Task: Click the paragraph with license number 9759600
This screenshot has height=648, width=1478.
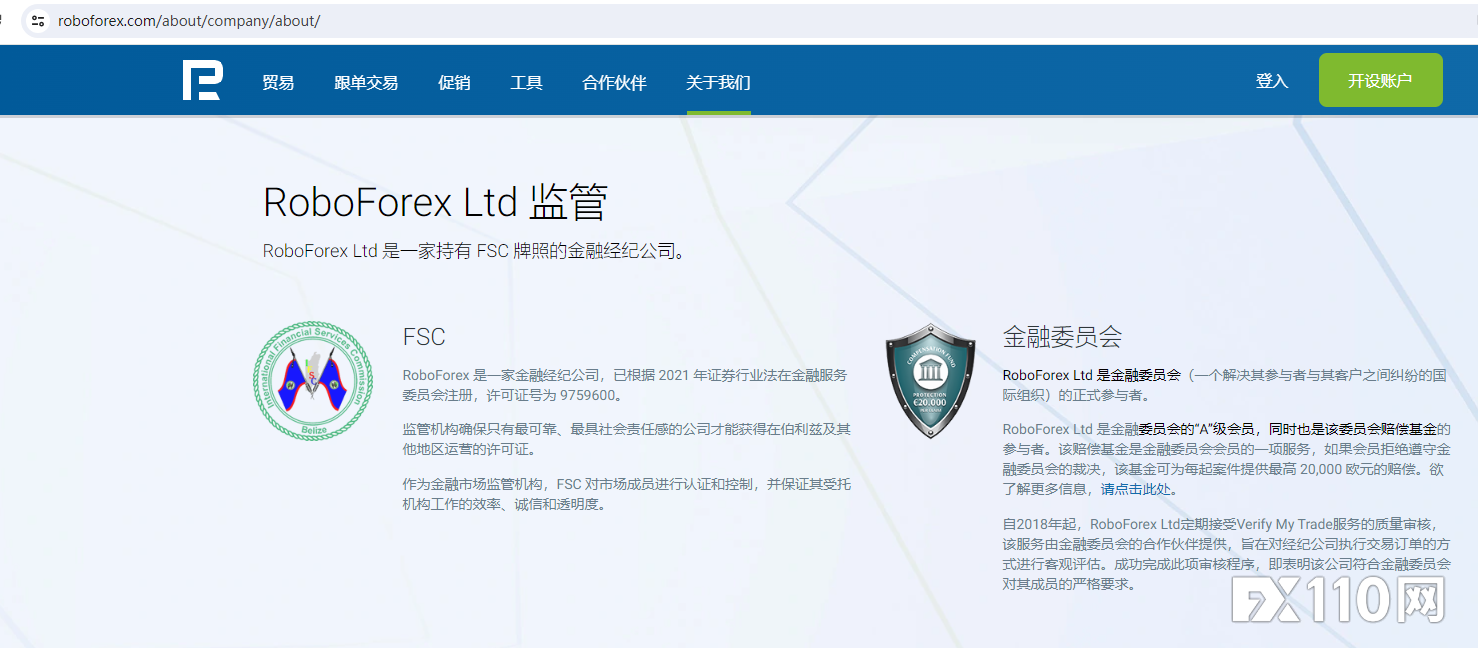Action: (x=625, y=385)
